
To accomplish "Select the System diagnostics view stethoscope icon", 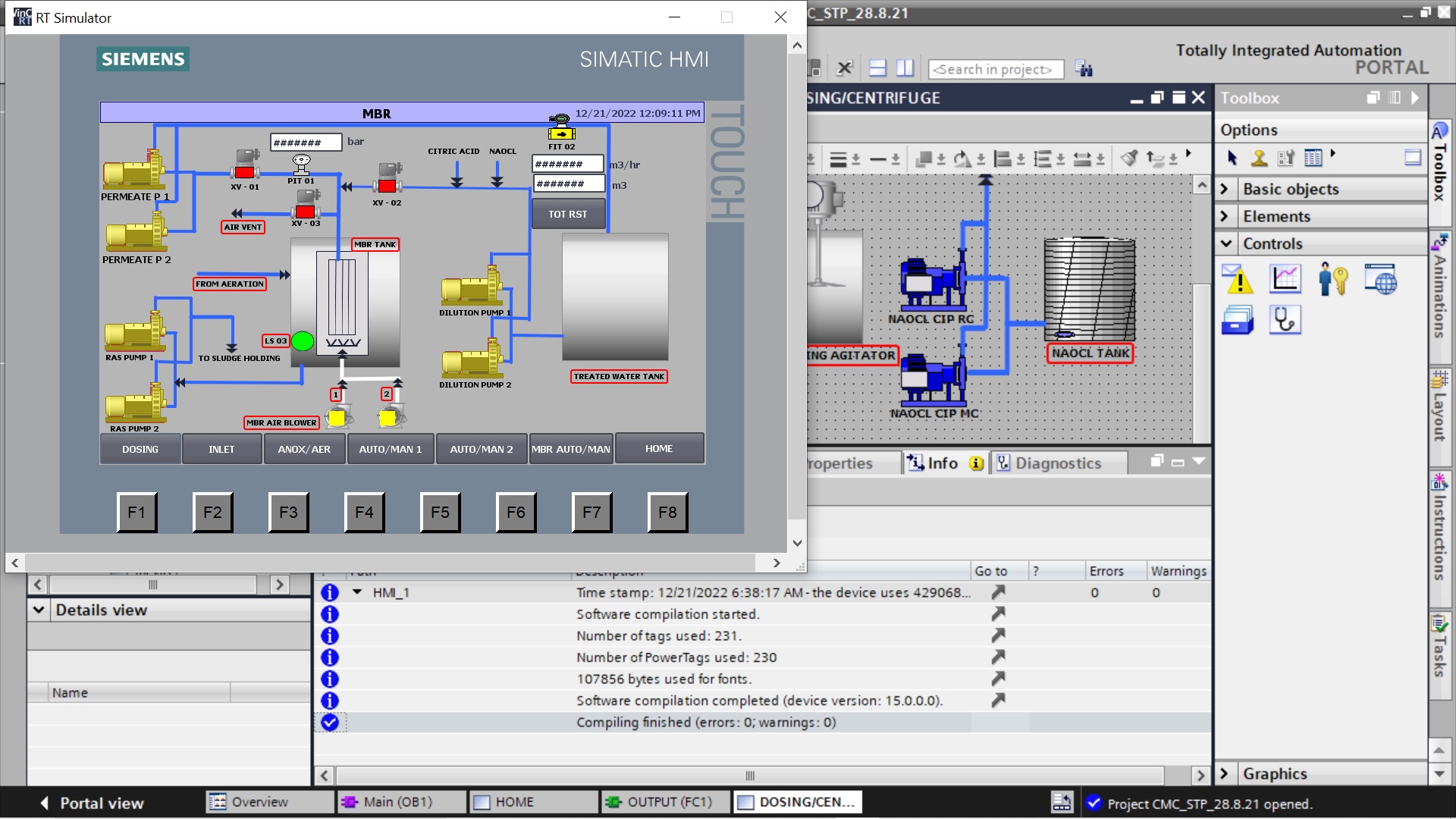I will tap(1285, 320).
